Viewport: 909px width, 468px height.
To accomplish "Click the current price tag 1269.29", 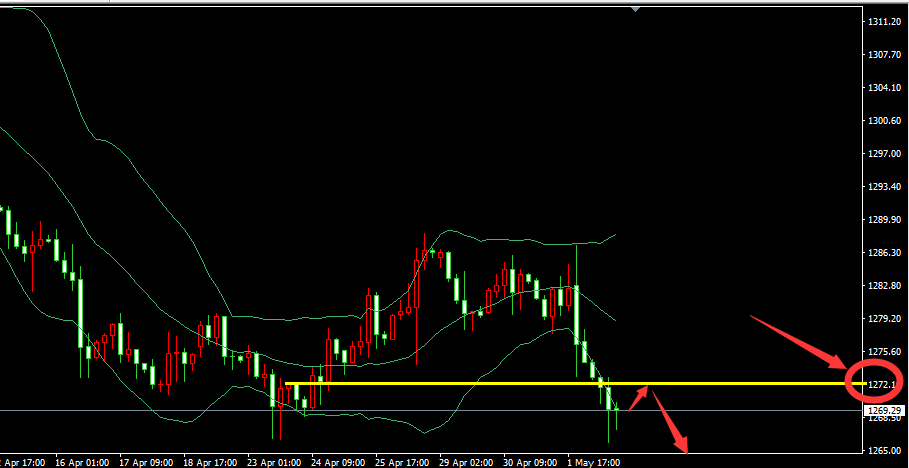I will pos(885,411).
